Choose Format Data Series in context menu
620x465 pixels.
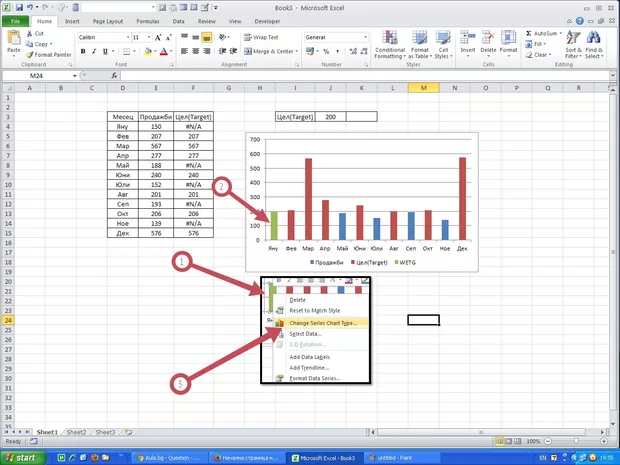314,378
